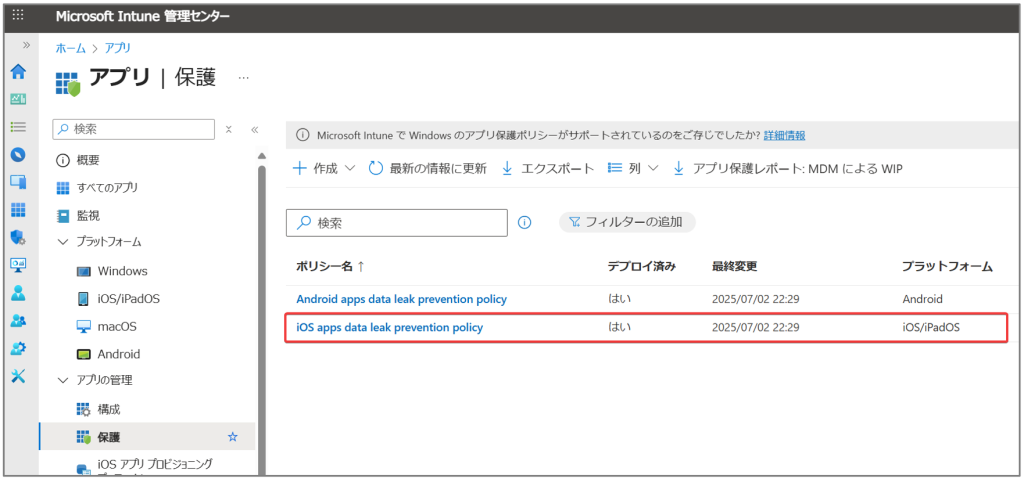Open the app launcher waffle icon
1024x479 pixels.
click(x=18, y=16)
